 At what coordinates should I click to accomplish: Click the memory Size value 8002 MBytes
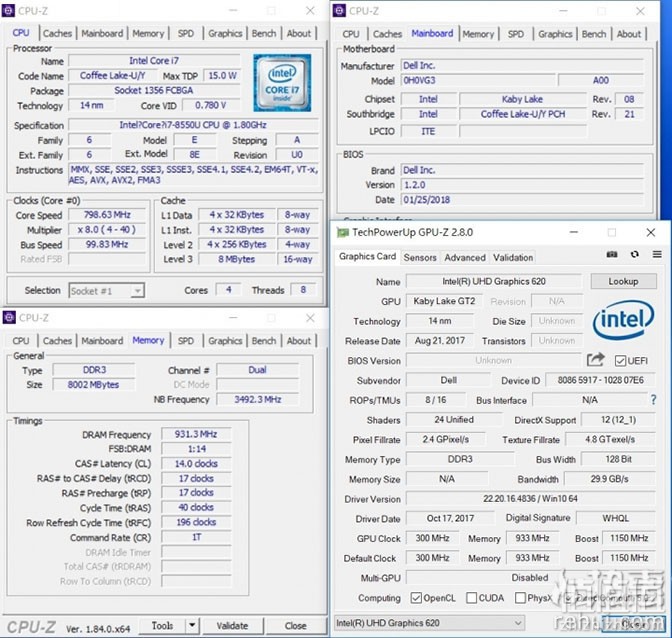tap(93, 384)
